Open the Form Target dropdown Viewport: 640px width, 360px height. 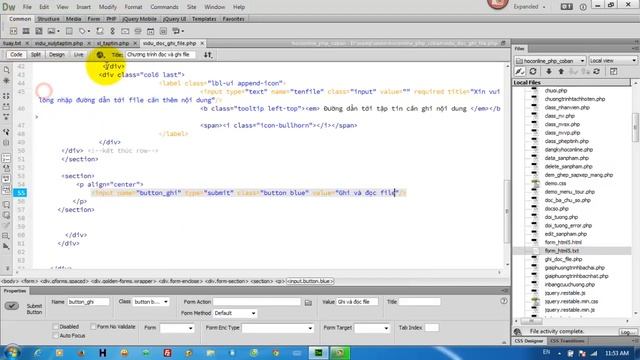click(371, 328)
